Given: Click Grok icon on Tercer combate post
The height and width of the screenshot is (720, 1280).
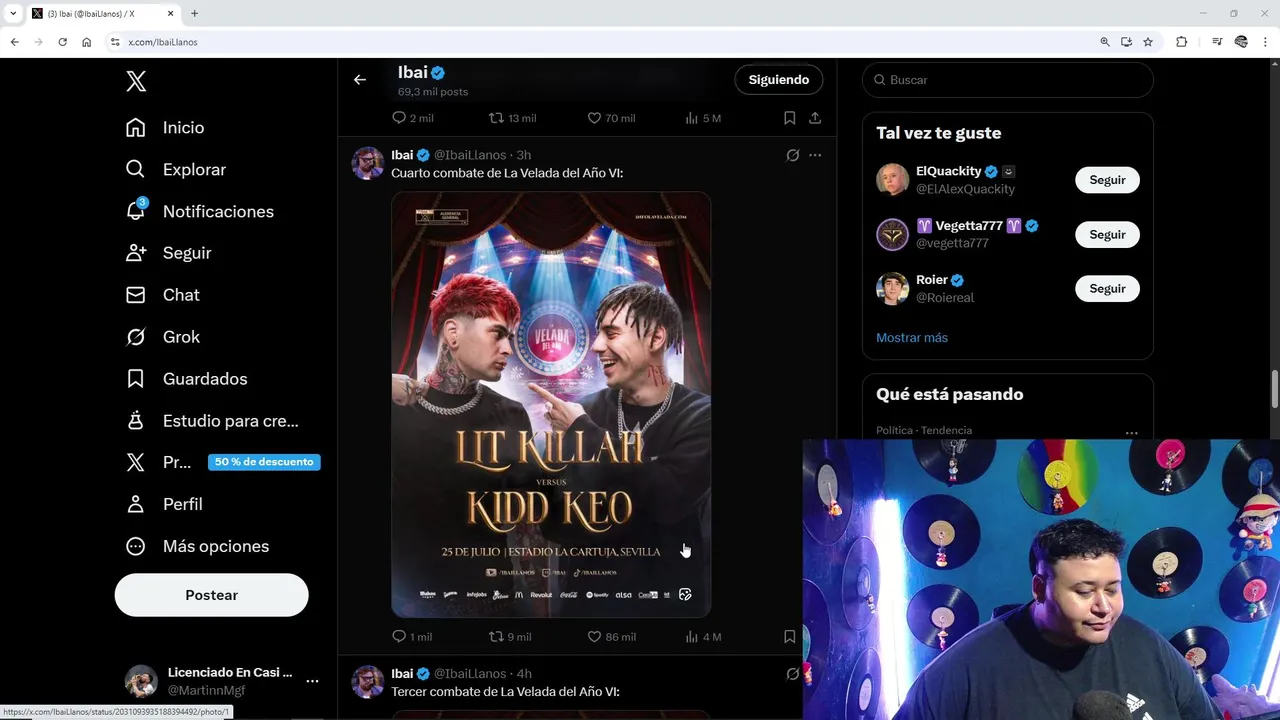Looking at the screenshot, I should [x=793, y=674].
